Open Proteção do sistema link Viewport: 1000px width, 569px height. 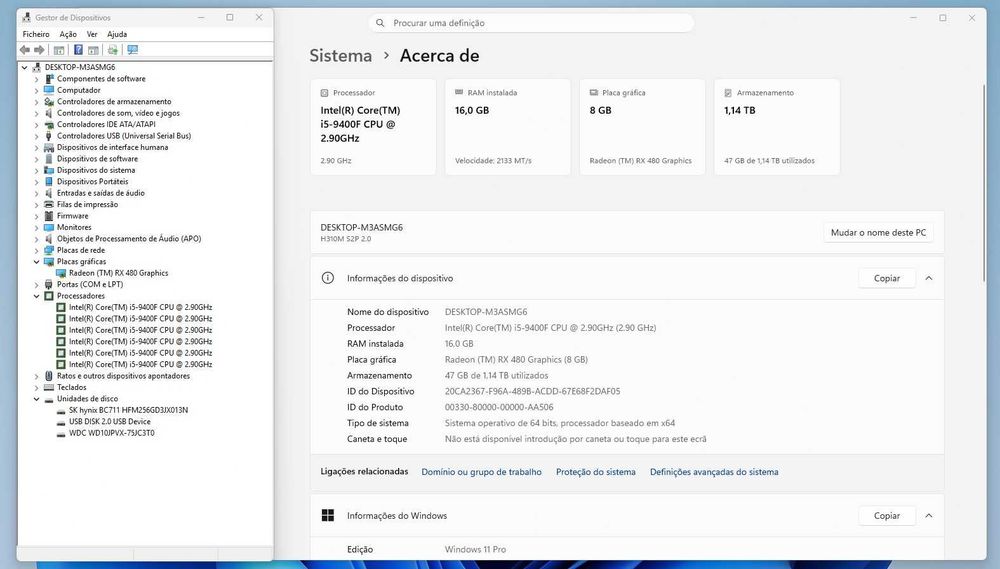pyautogui.click(x=596, y=472)
